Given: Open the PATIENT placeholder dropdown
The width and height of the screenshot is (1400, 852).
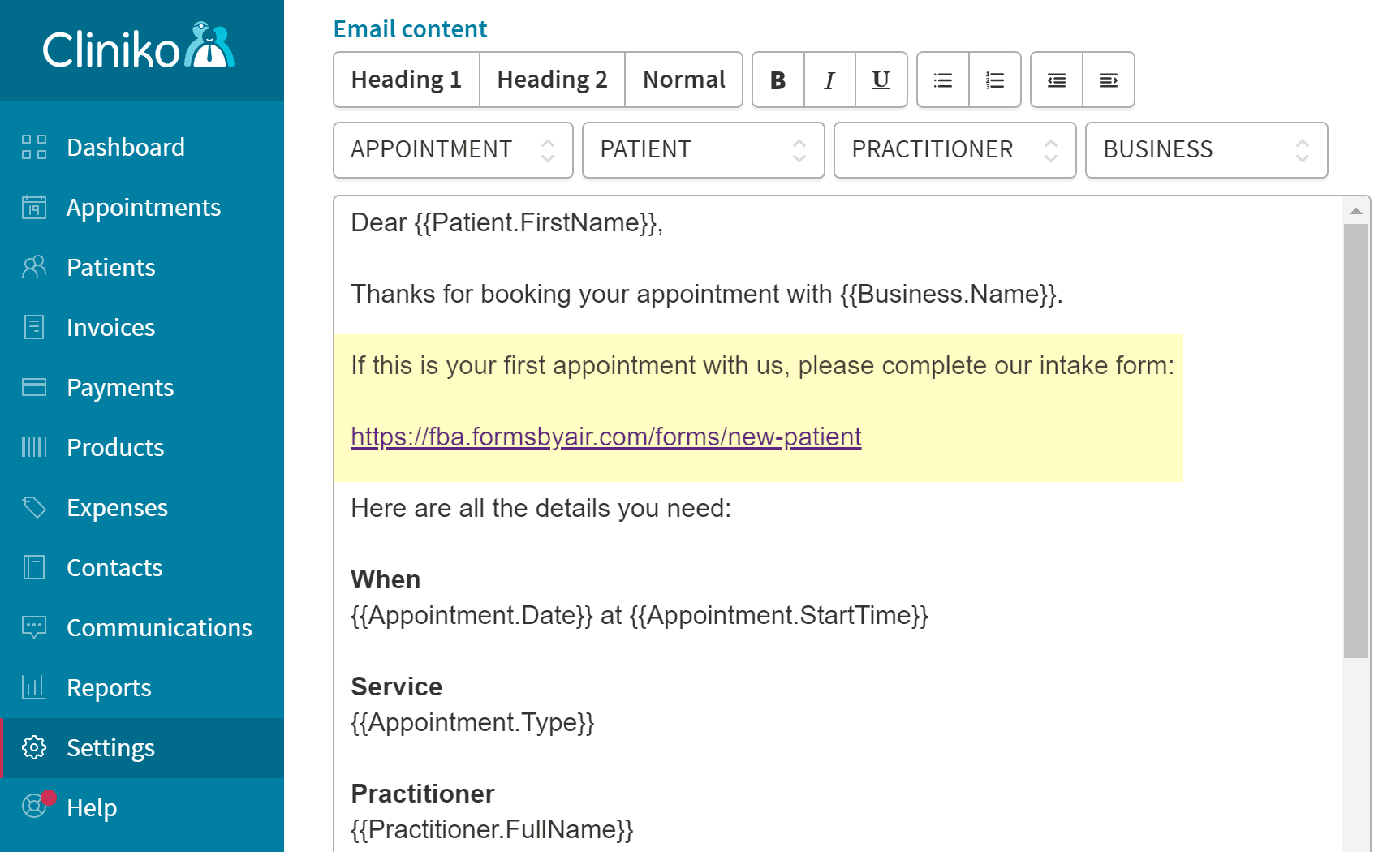Looking at the screenshot, I should pyautogui.click(x=703, y=149).
